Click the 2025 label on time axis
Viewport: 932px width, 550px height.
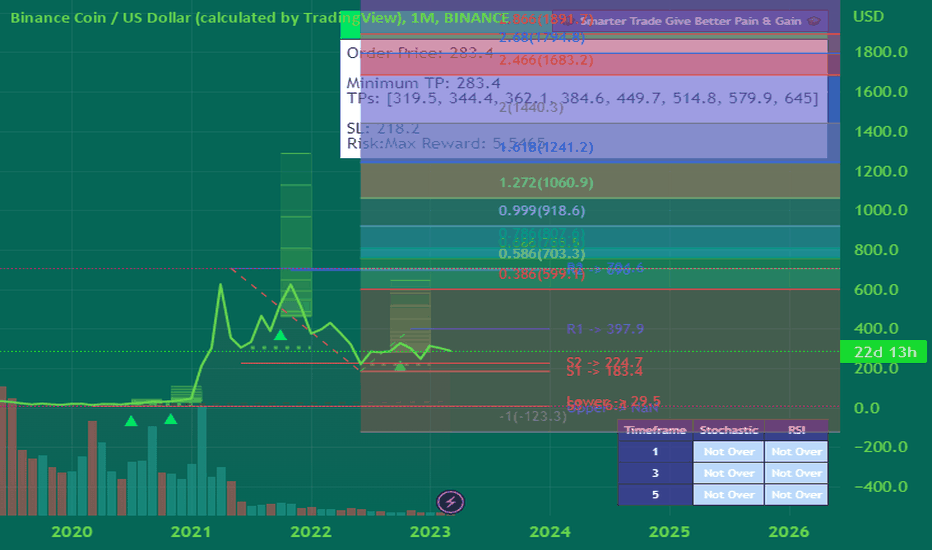pyautogui.click(x=669, y=532)
